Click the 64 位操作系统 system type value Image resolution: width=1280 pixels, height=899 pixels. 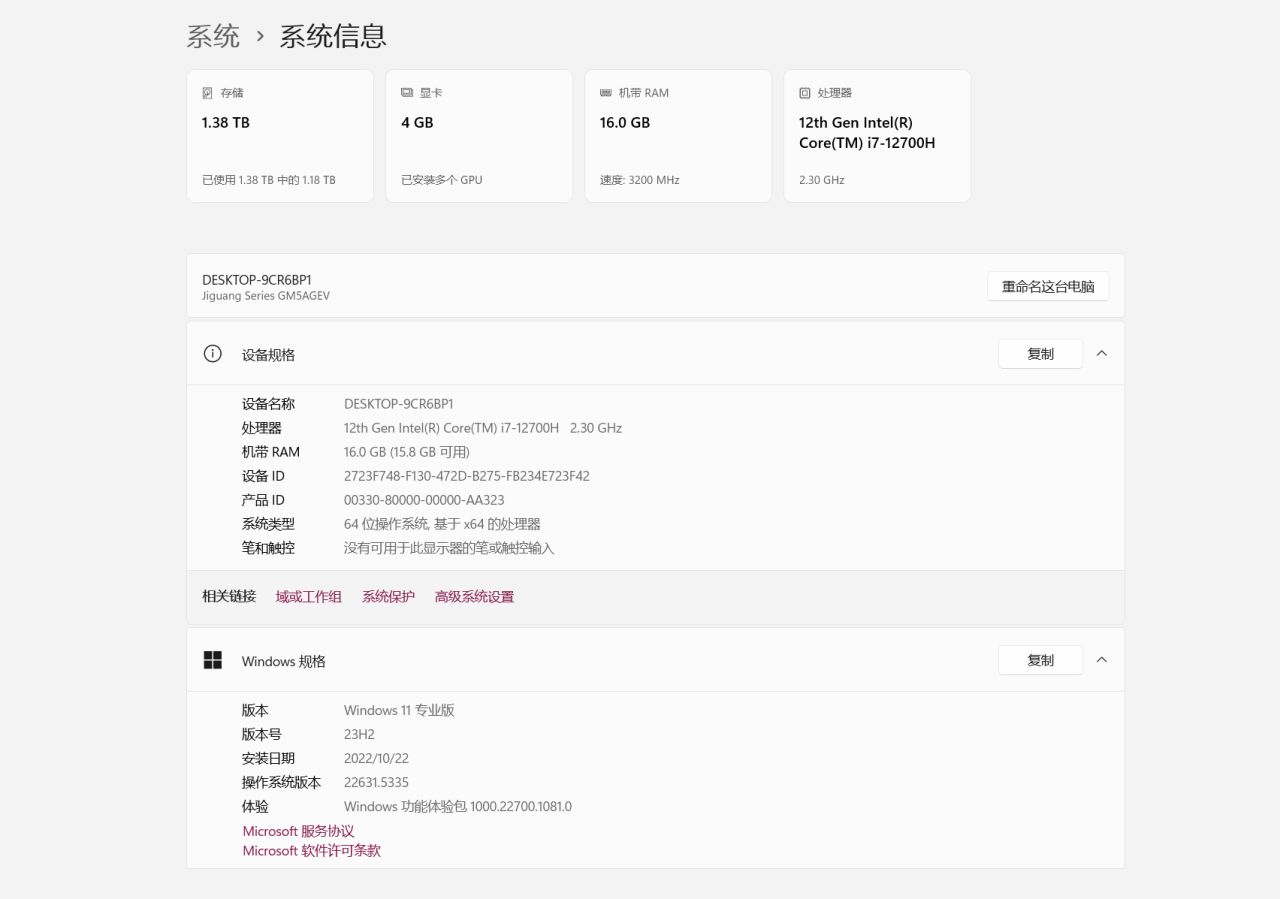(442, 524)
